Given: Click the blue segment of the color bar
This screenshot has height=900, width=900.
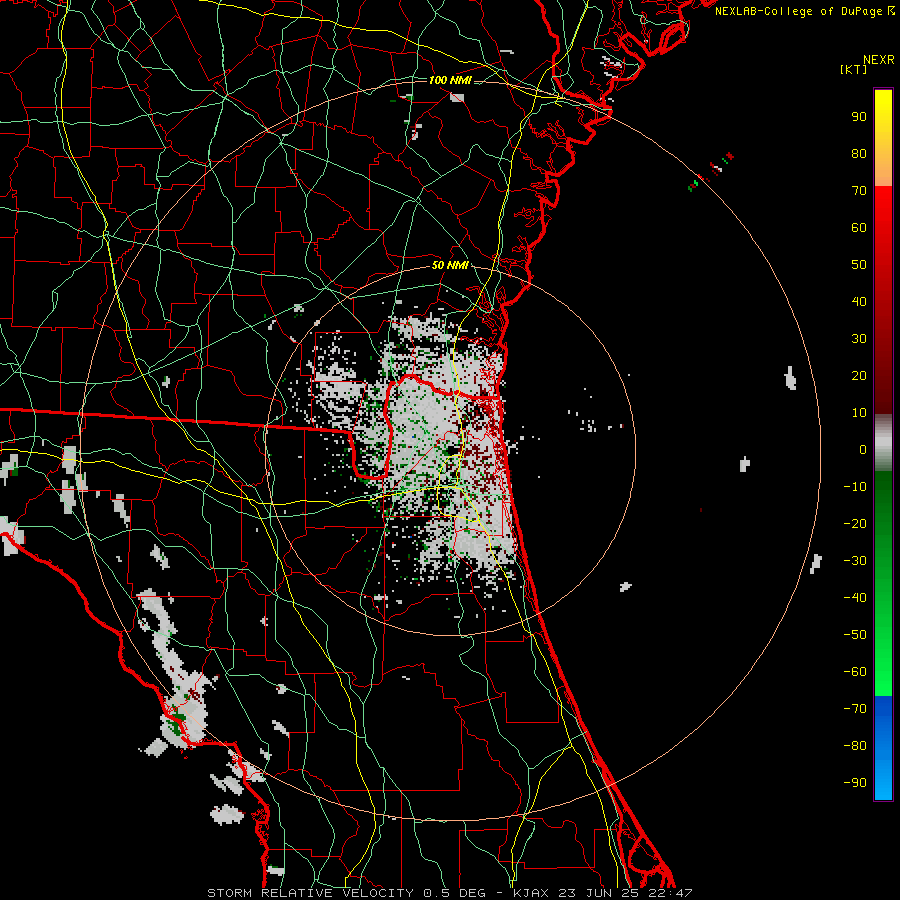Looking at the screenshot, I should point(883,748).
